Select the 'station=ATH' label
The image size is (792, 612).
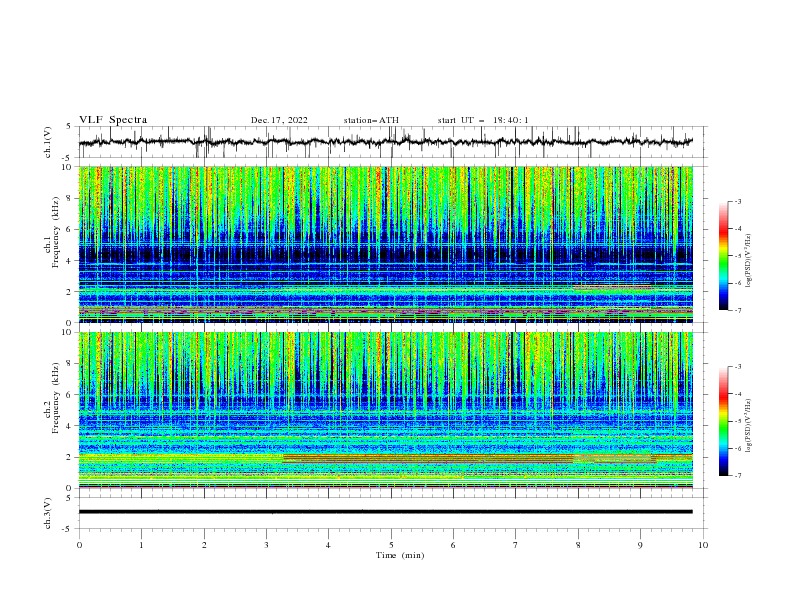click(371, 120)
